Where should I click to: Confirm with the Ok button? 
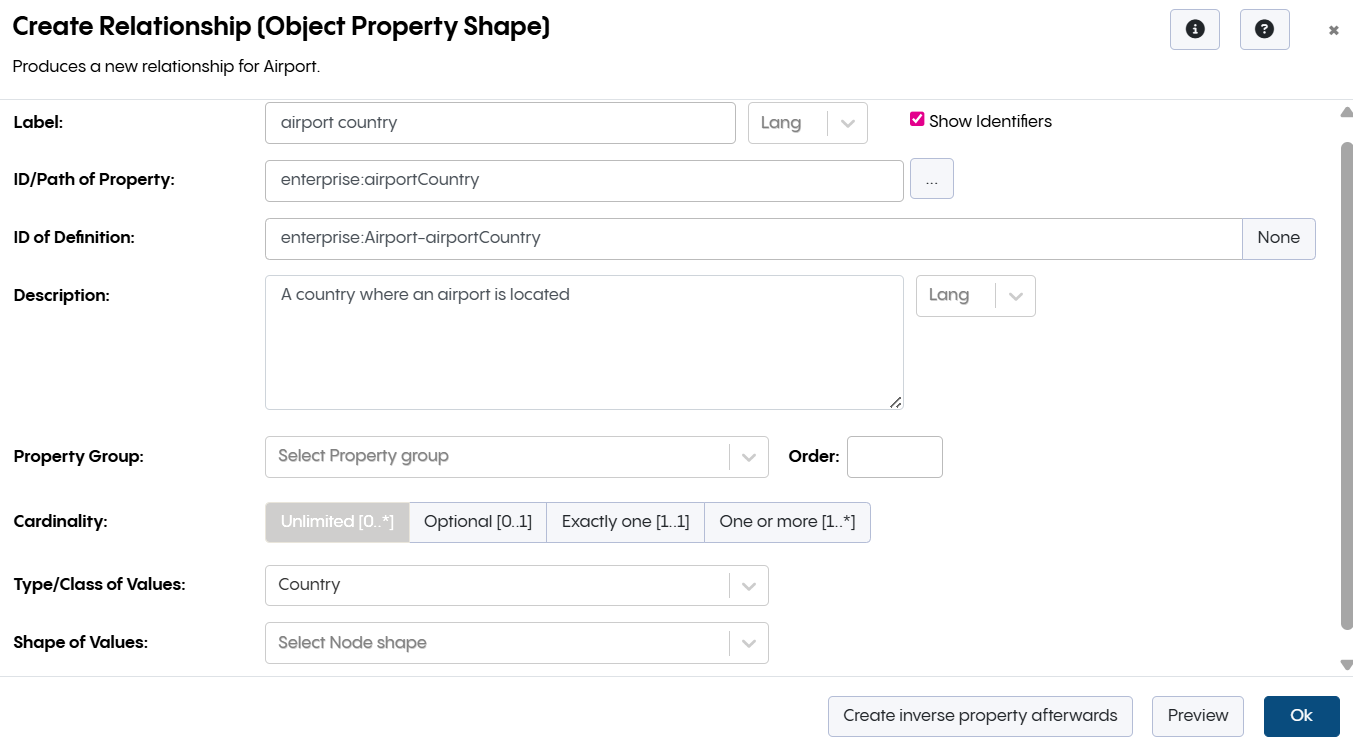coord(1300,716)
